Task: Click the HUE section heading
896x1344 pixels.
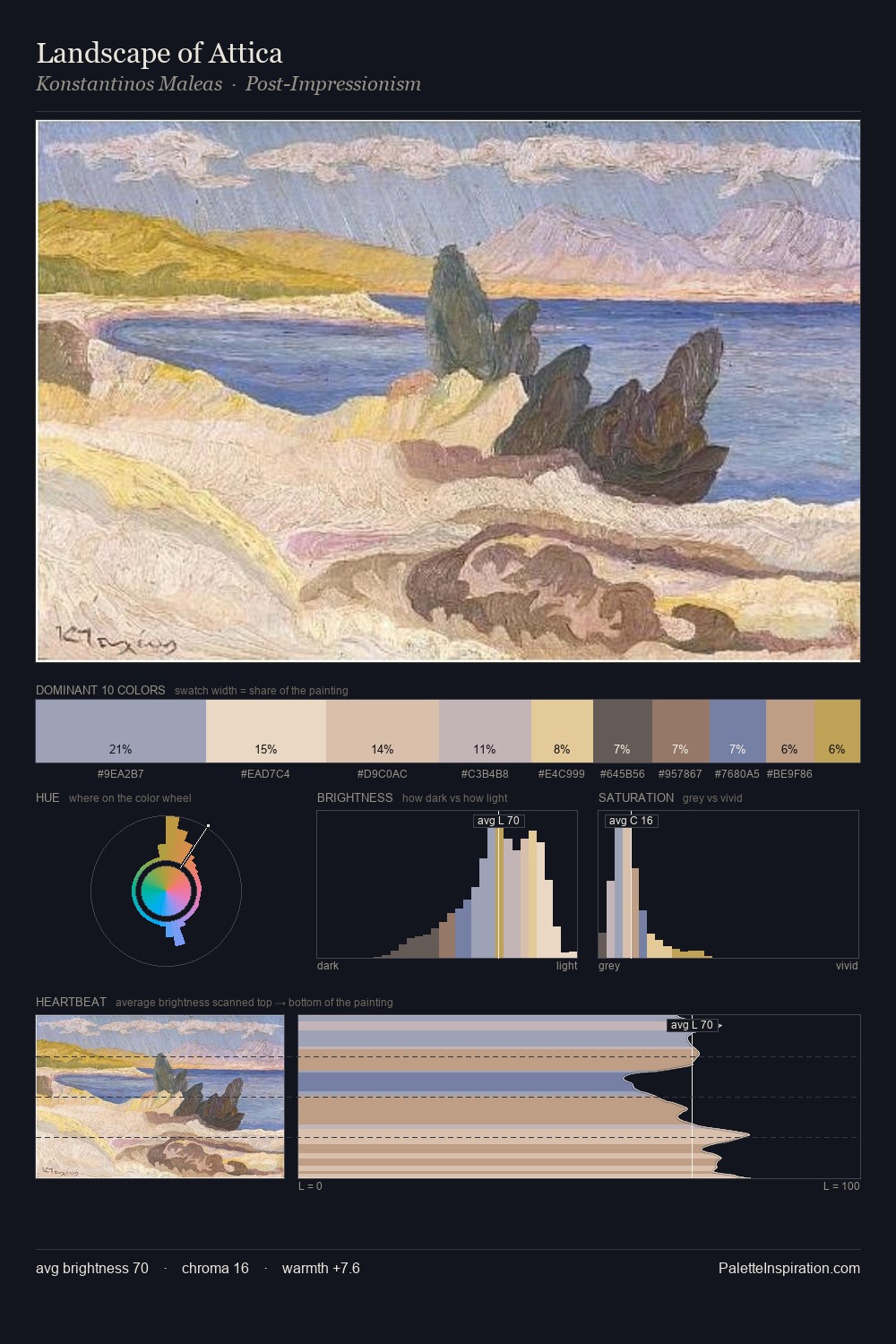Action: (x=47, y=797)
